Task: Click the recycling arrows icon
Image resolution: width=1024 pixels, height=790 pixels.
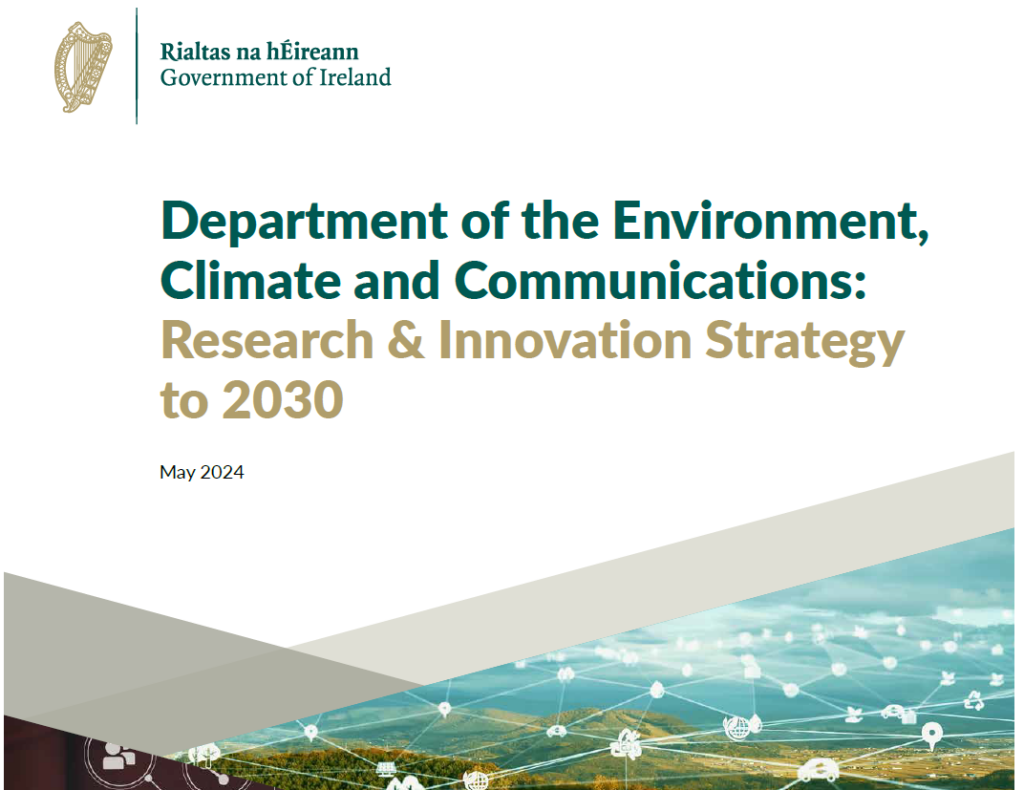Action: coord(971,703)
